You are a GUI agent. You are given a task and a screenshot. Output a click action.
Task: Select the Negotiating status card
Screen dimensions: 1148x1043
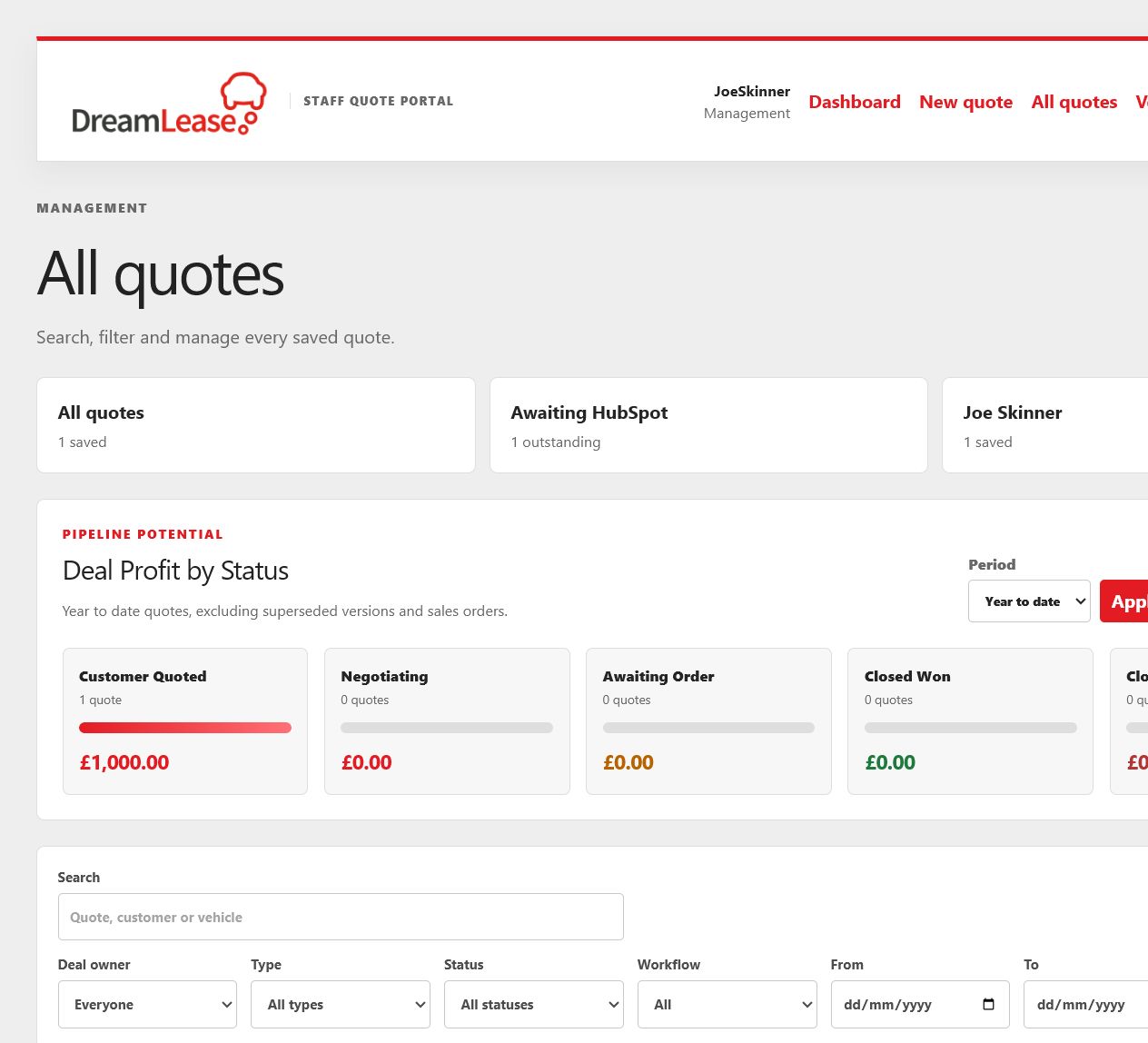[x=447, y=721]
